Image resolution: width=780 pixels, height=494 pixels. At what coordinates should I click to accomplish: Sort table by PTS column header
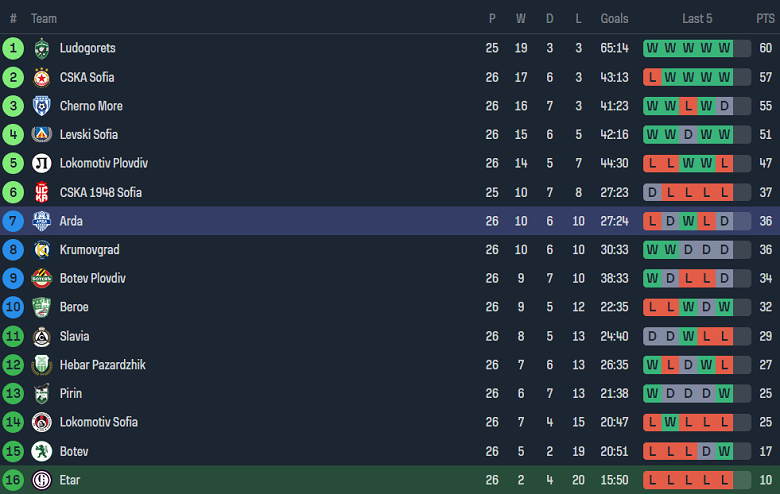pyautogui.click(x=765, y=18)
